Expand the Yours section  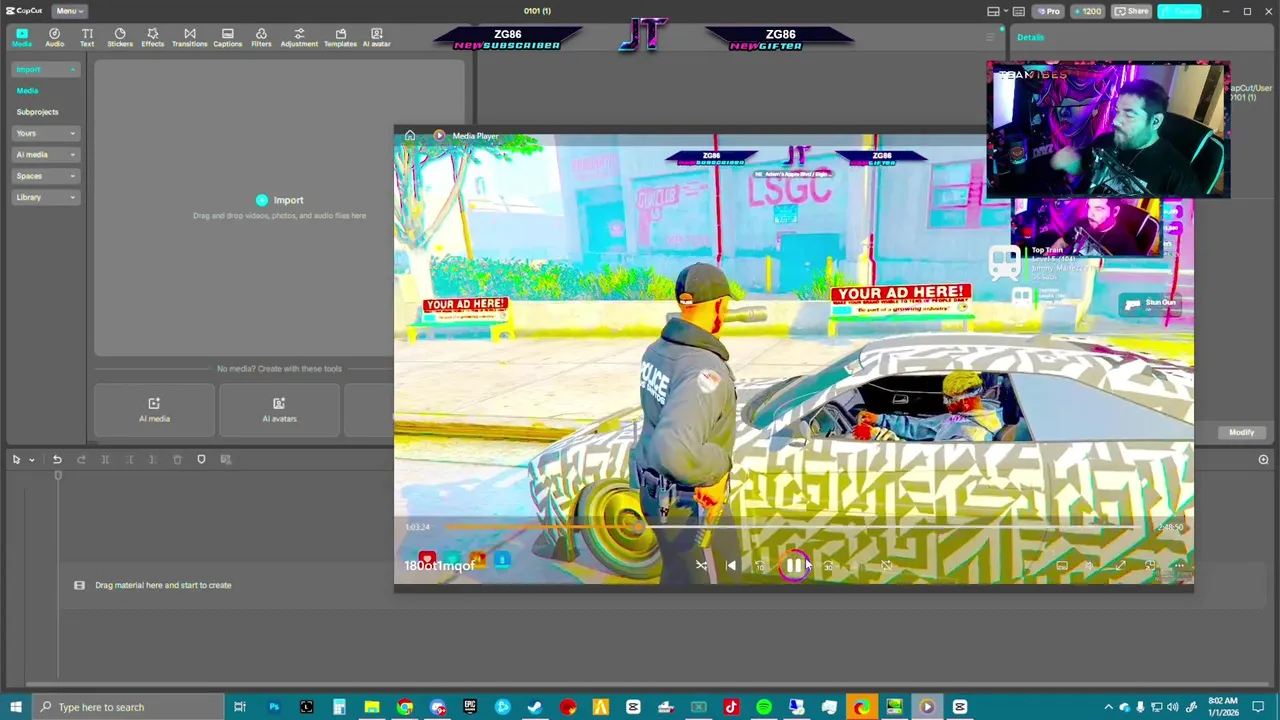(x=45, y=133)
